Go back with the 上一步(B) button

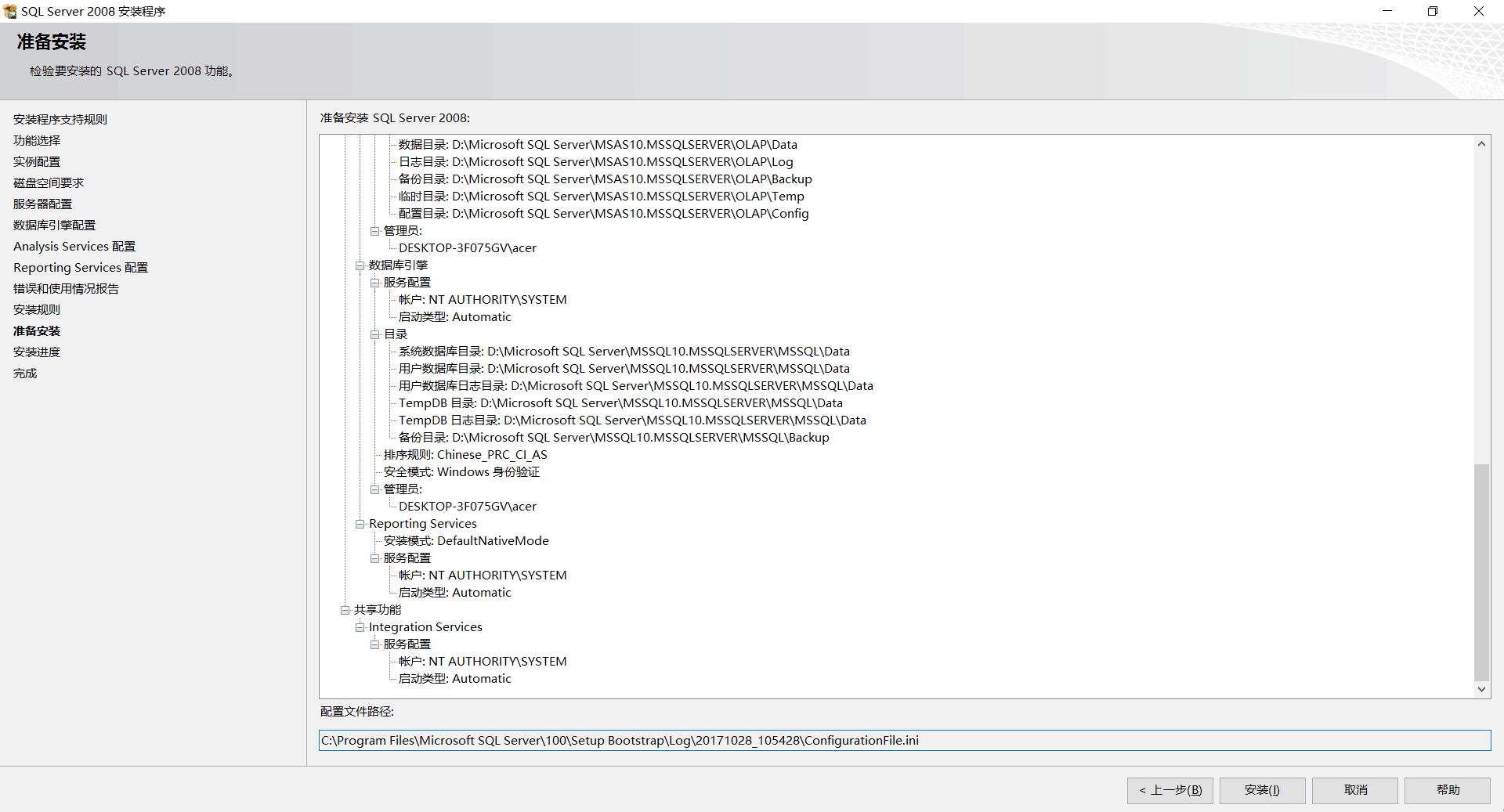pos(1170,790)
